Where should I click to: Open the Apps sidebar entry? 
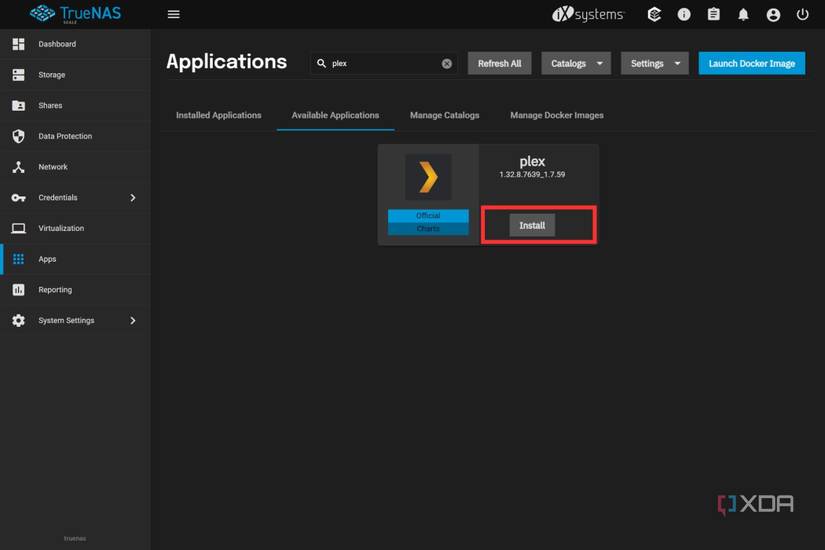(x=75, y=259)
